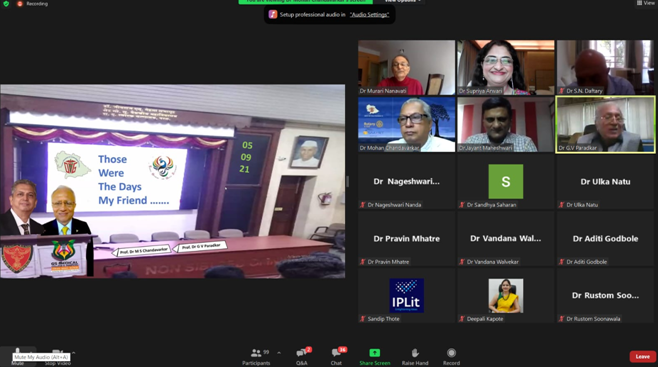Viewport: 658px width, 367px height.
Task: Click the green encryption shield icon
Action: click(x=6, y=3)
